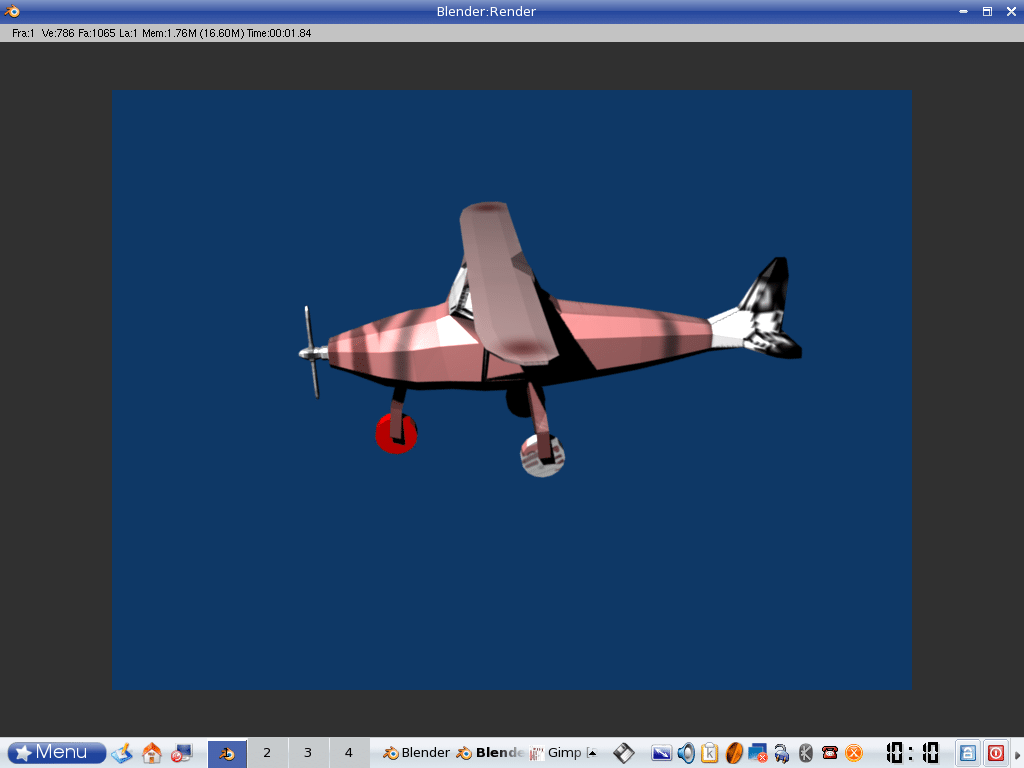Click the digital clock showing 10:10
The image size is (1024, 768).
point(912,753)
